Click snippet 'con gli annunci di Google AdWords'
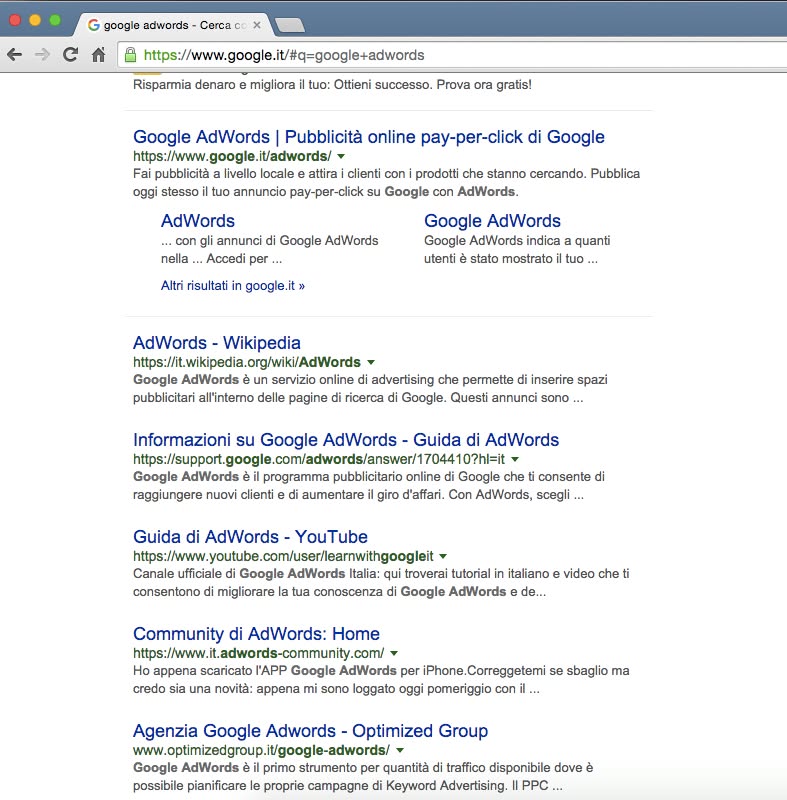This screenshot has height=800, width=787. [269, 249]
